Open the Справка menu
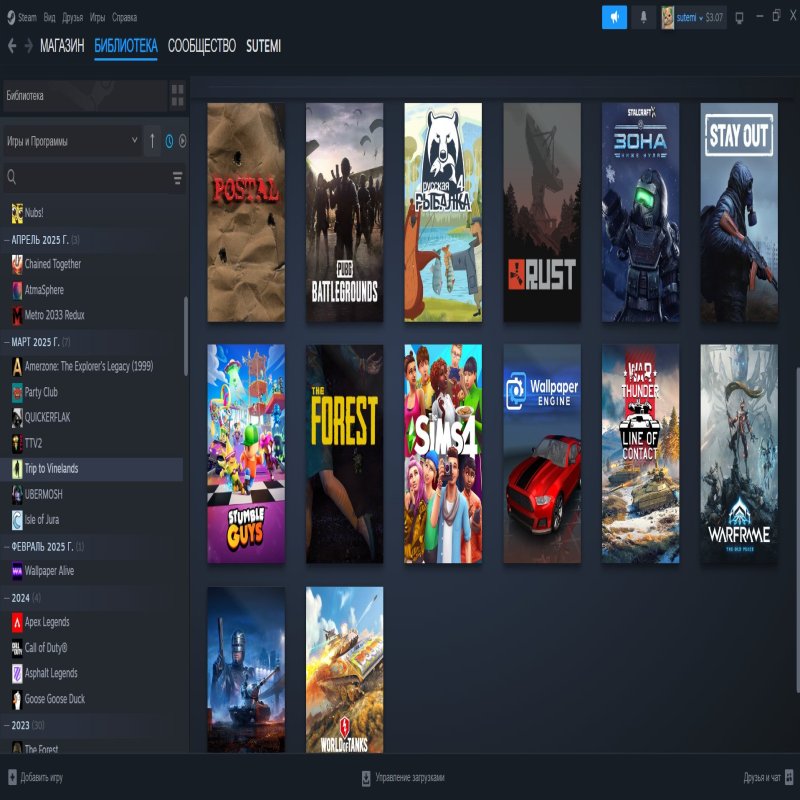Viewport: 800px width, 800px height. point(125,17)
